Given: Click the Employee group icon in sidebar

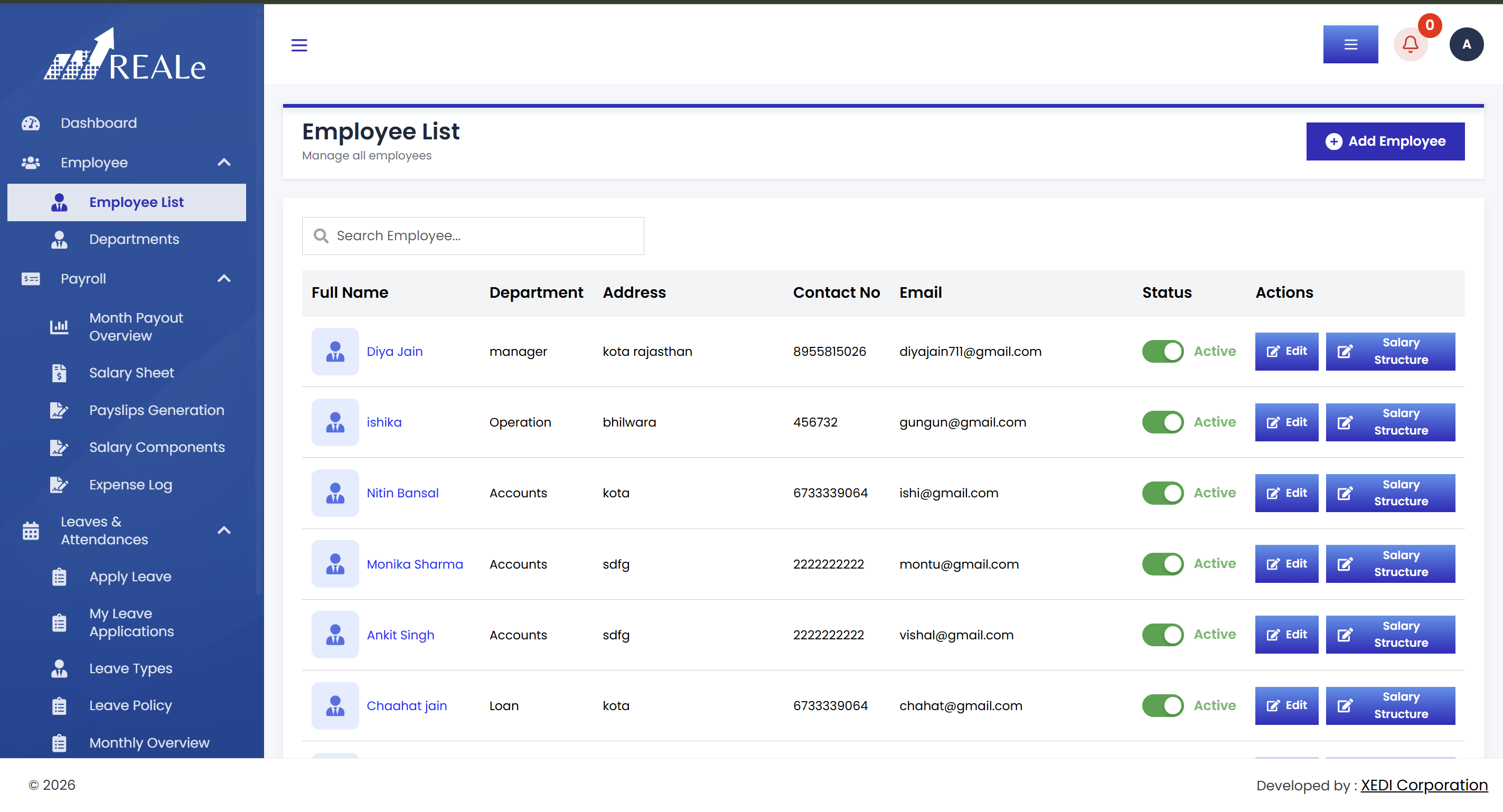Looking at the screenshot, I should tap(30, 163).
